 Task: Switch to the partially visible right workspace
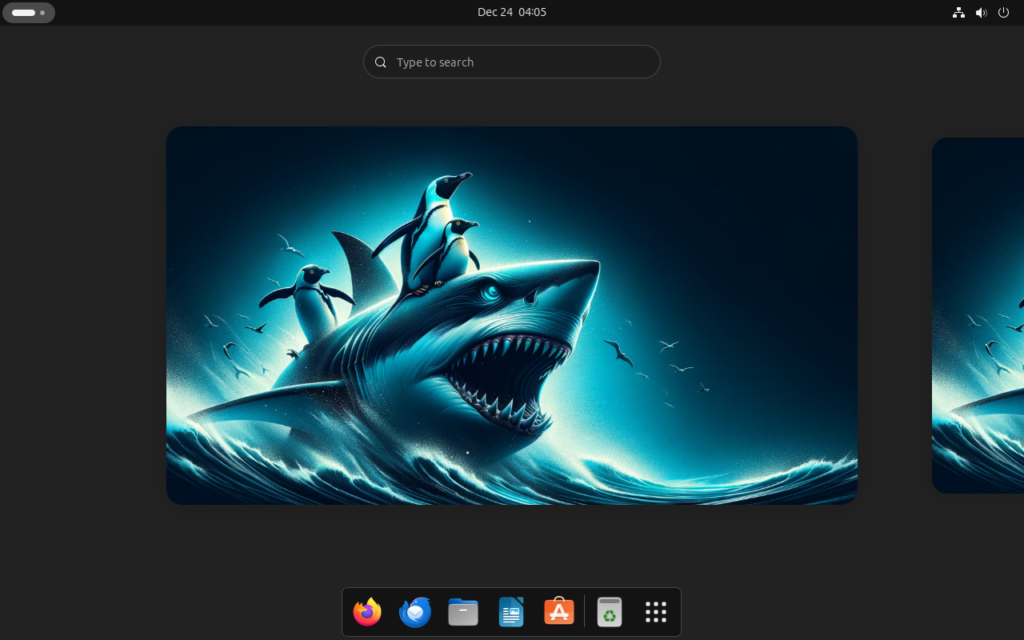pyautogui.click(x=978, y=315)
